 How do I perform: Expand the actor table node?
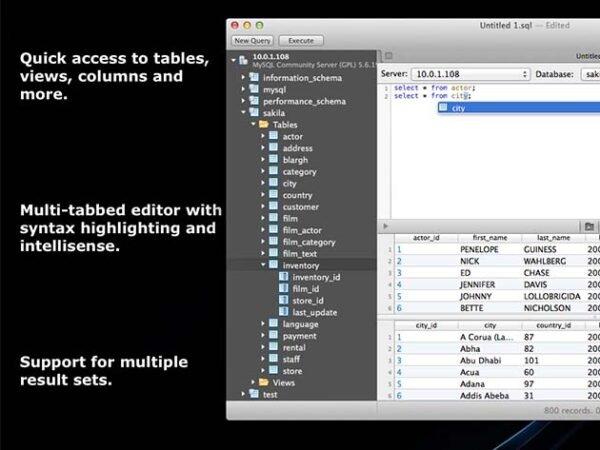pyautogui.click(x=263, y=136)
